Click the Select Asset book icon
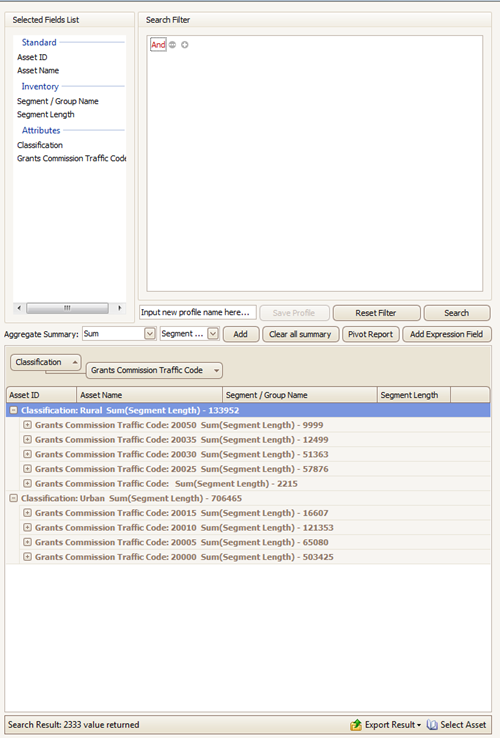 [432, 724]
